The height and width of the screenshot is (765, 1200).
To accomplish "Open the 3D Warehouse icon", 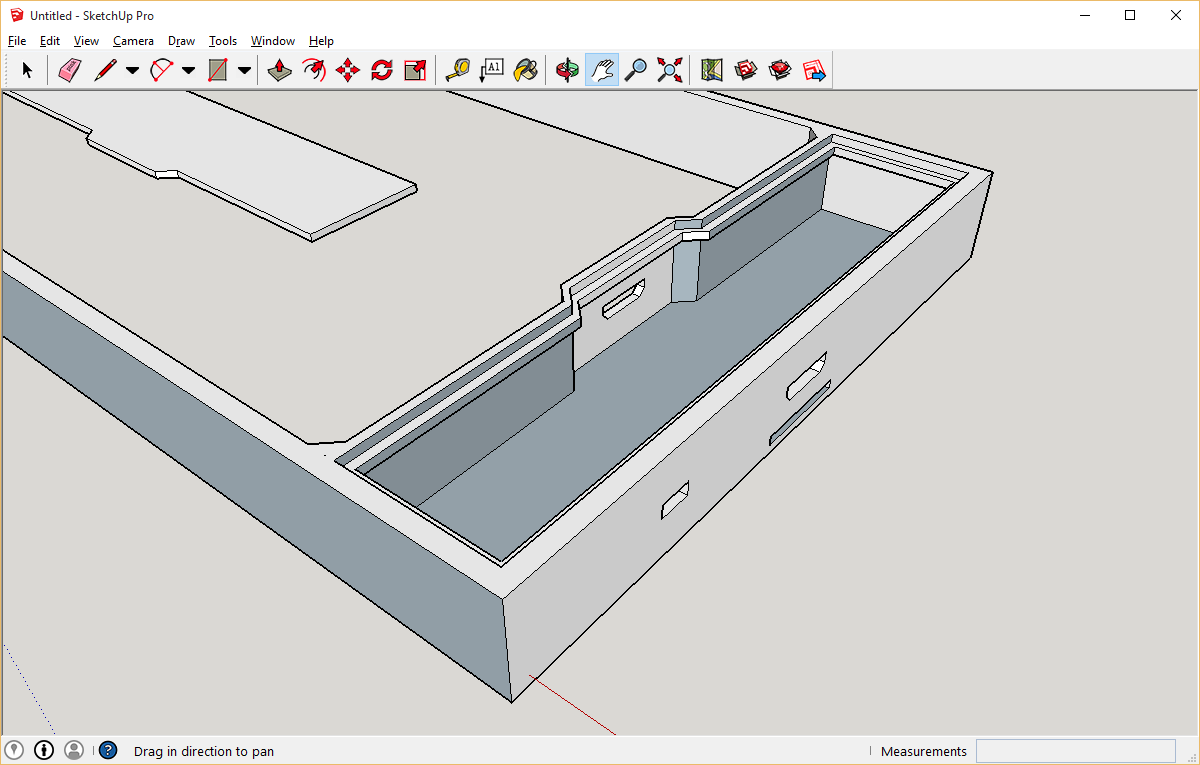I will (745, 70).
